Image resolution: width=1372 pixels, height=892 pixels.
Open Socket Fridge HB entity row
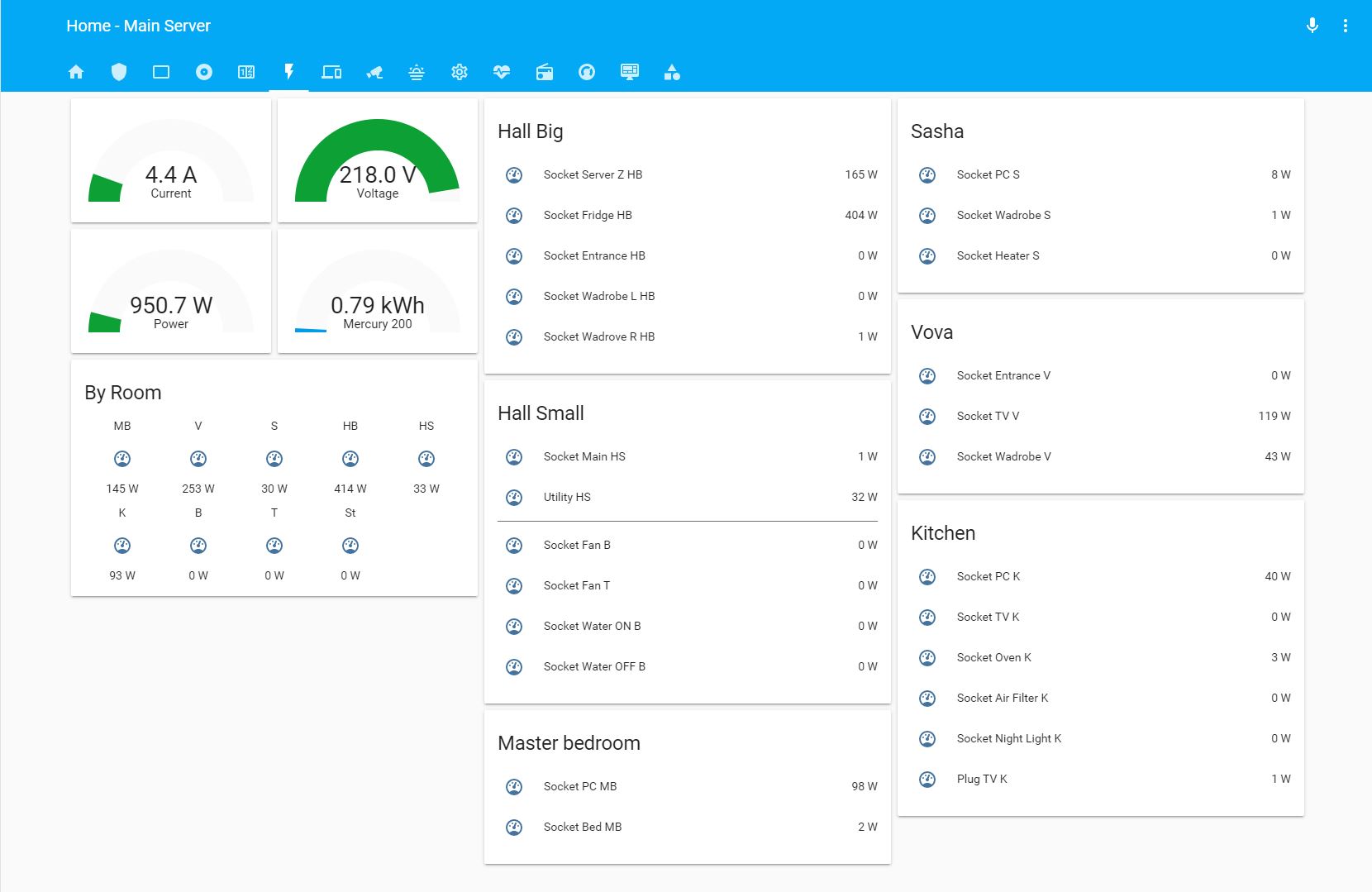(688, 215)
